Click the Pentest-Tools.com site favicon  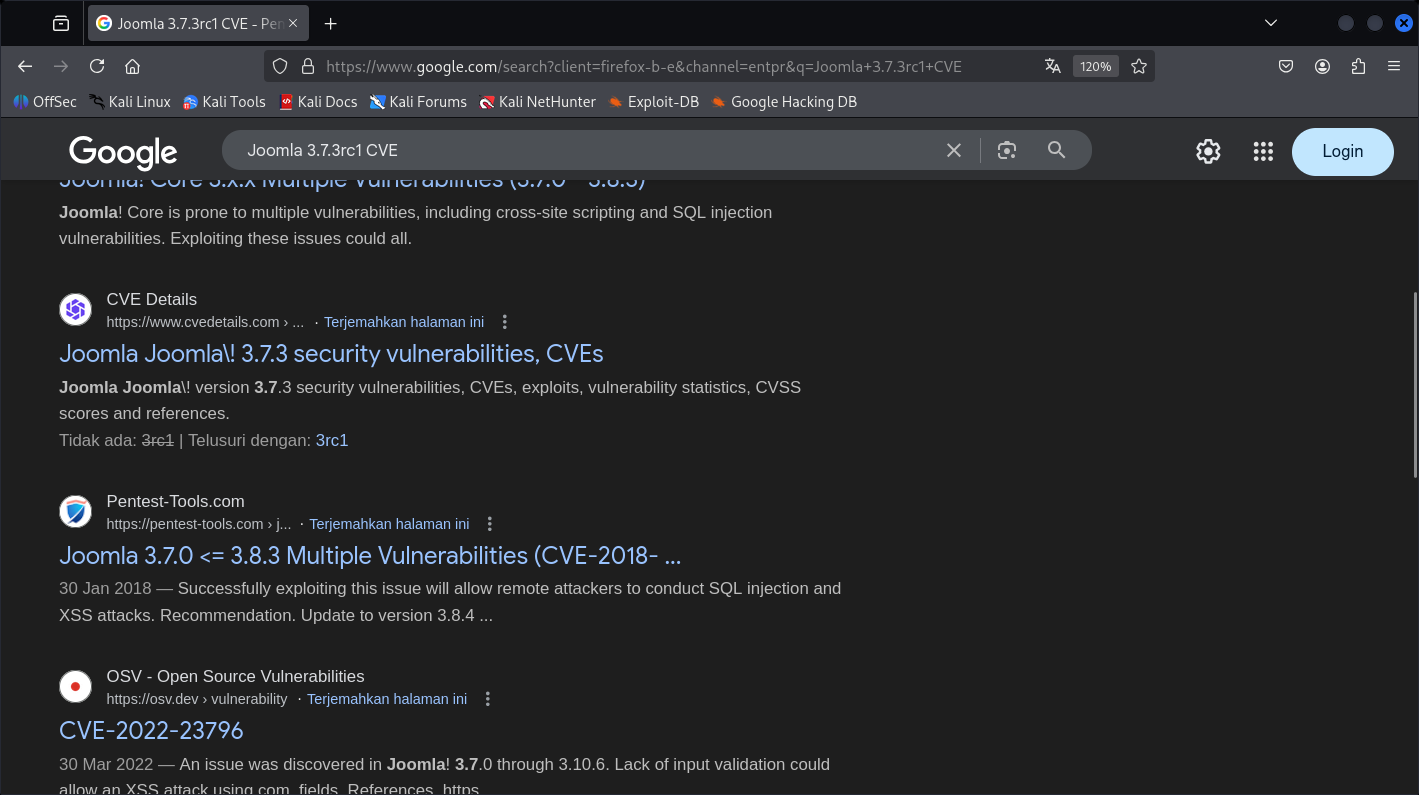point(75,512)
